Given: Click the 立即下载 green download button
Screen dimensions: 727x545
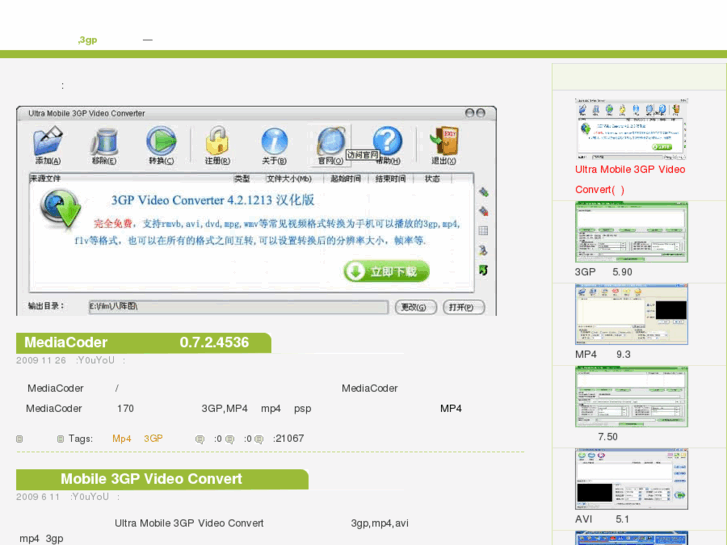Looking at the screenshot, I should coord(386,271).
